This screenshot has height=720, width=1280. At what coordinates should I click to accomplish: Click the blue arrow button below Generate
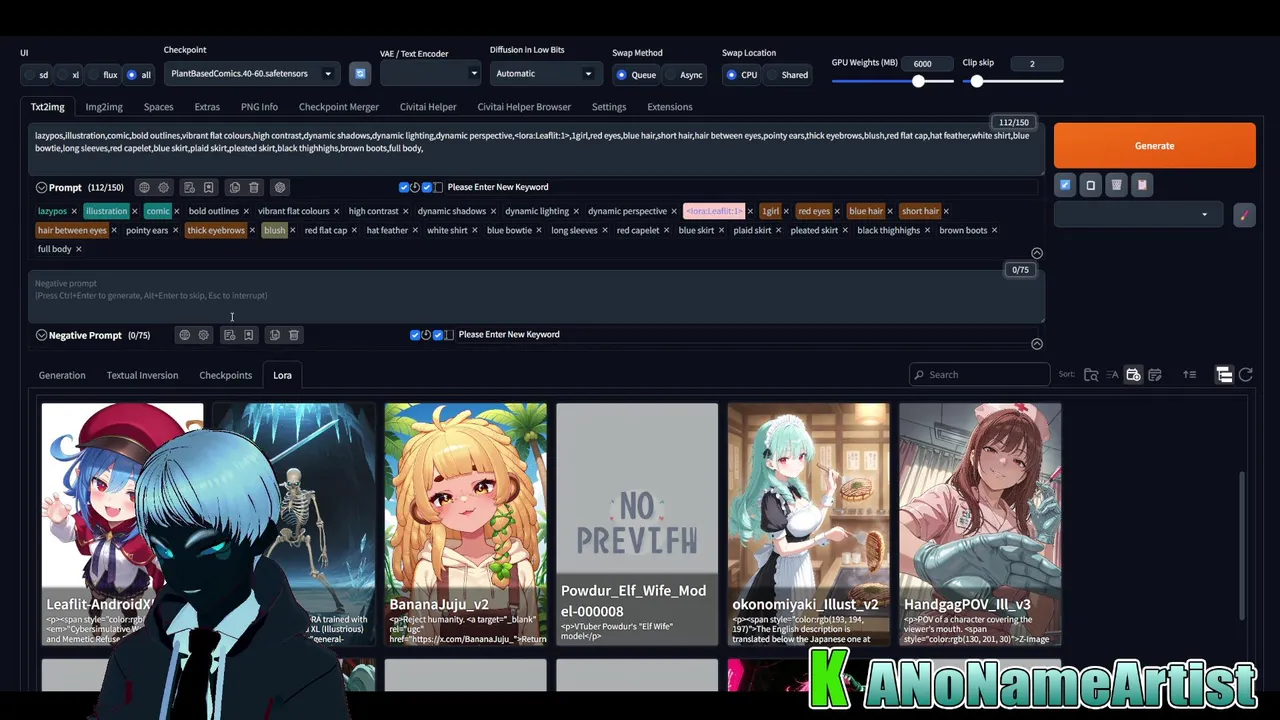click(1065, 185)
